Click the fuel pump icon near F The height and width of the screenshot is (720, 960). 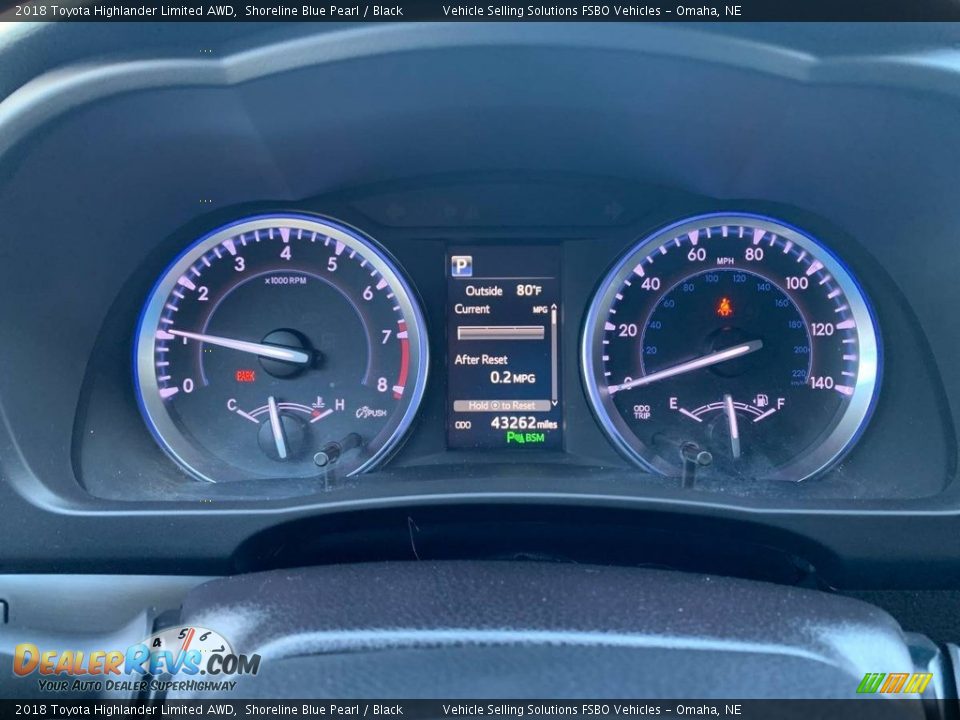click(x=761, y=401)
